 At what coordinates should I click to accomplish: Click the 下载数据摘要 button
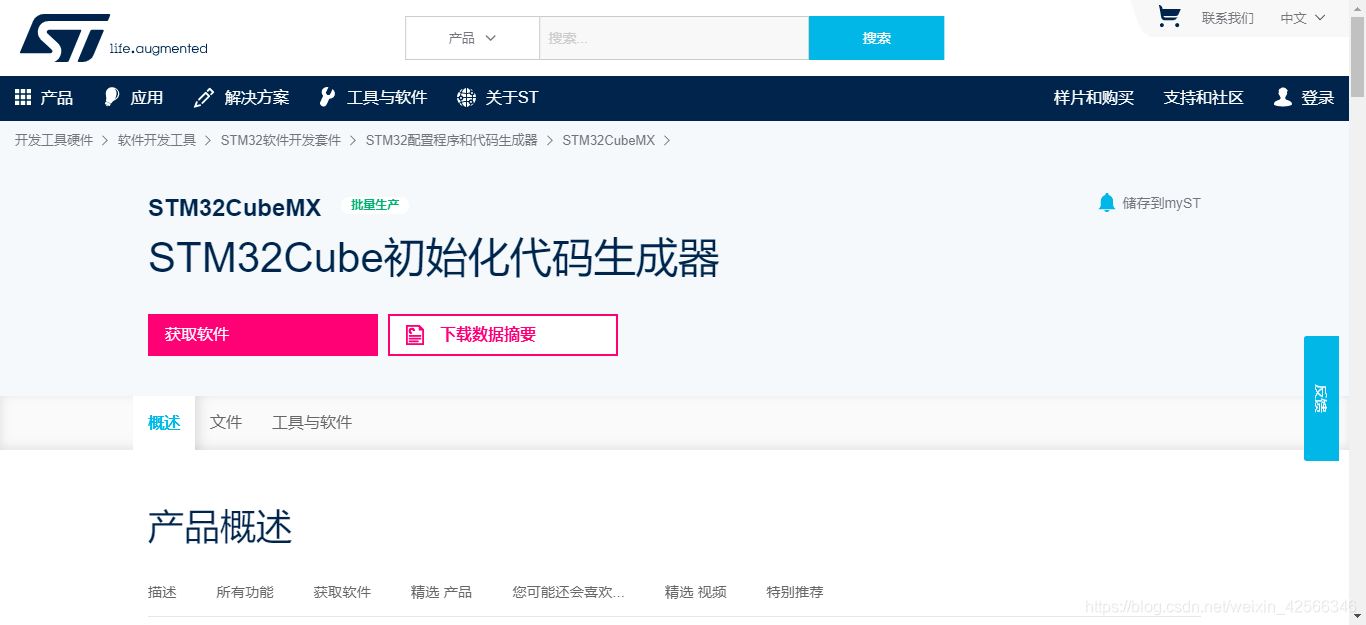pos(503,335)
